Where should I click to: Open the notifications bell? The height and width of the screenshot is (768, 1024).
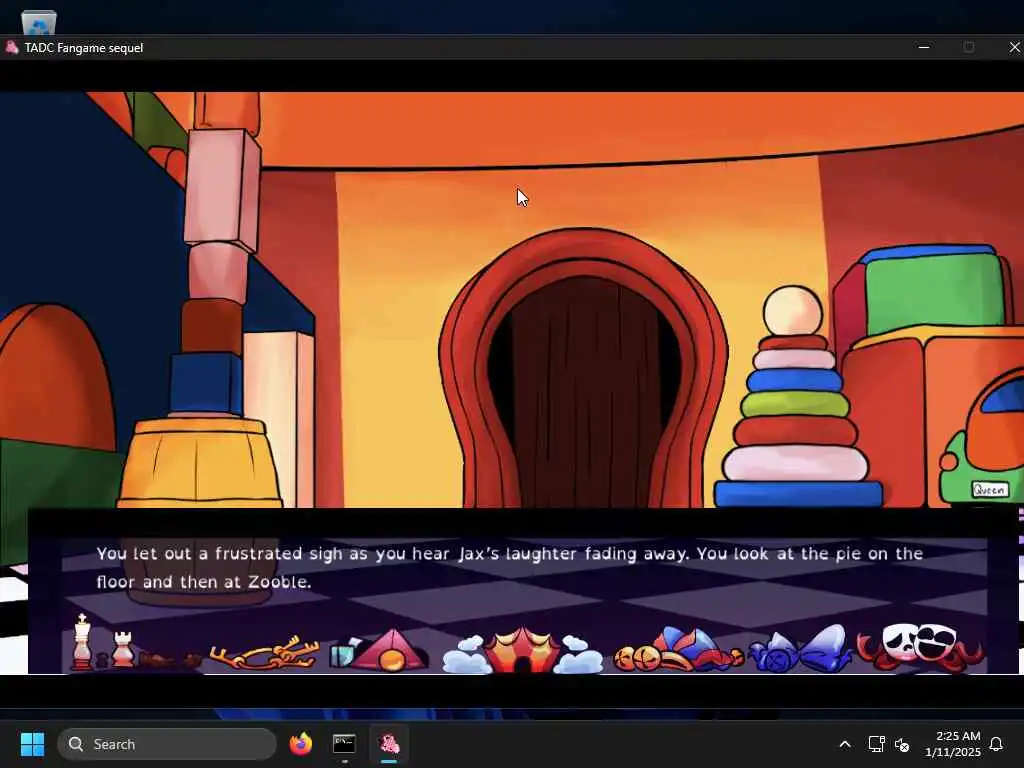(x=997, y=744)
